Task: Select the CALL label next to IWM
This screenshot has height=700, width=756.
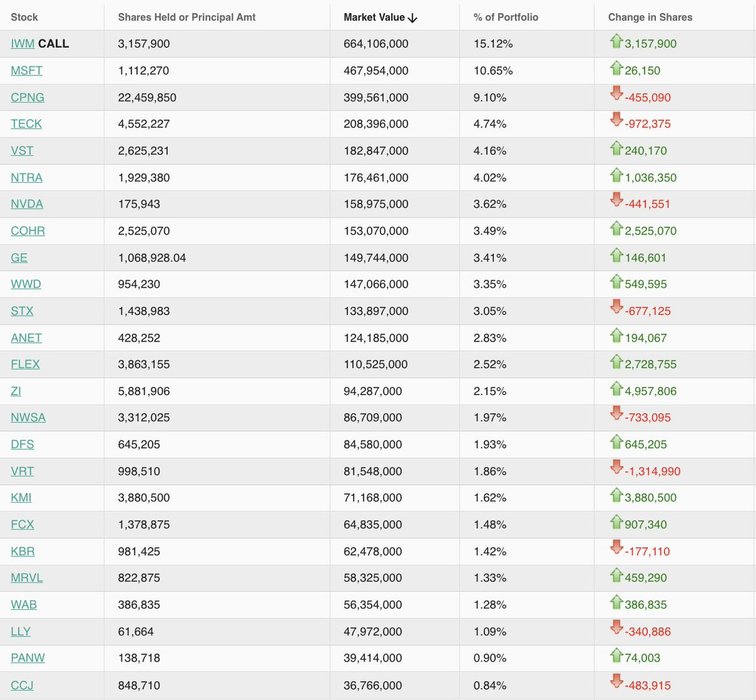Action: pos(54,44)
